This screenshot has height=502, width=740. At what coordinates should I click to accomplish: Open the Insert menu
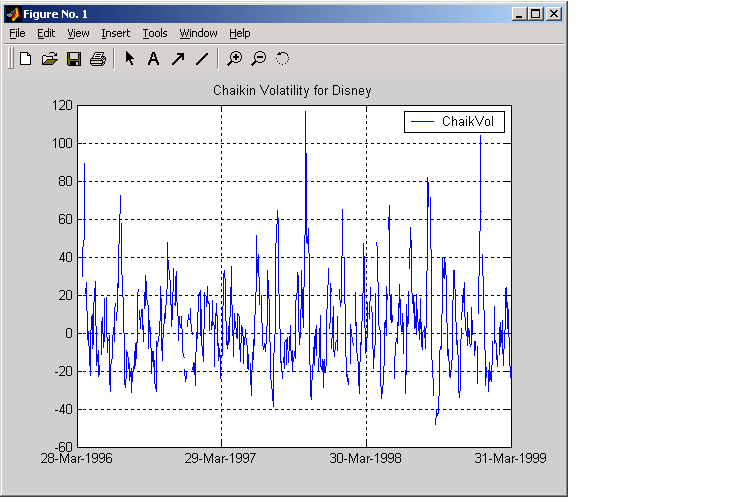tap(116, 33)
